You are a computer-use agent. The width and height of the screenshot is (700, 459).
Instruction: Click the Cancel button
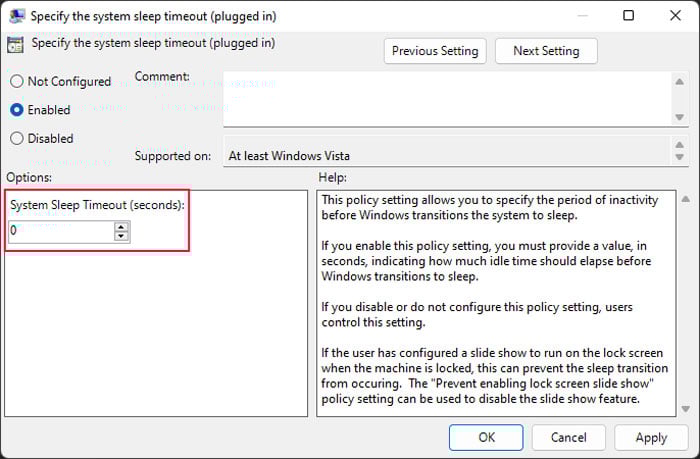pos(568,437)
